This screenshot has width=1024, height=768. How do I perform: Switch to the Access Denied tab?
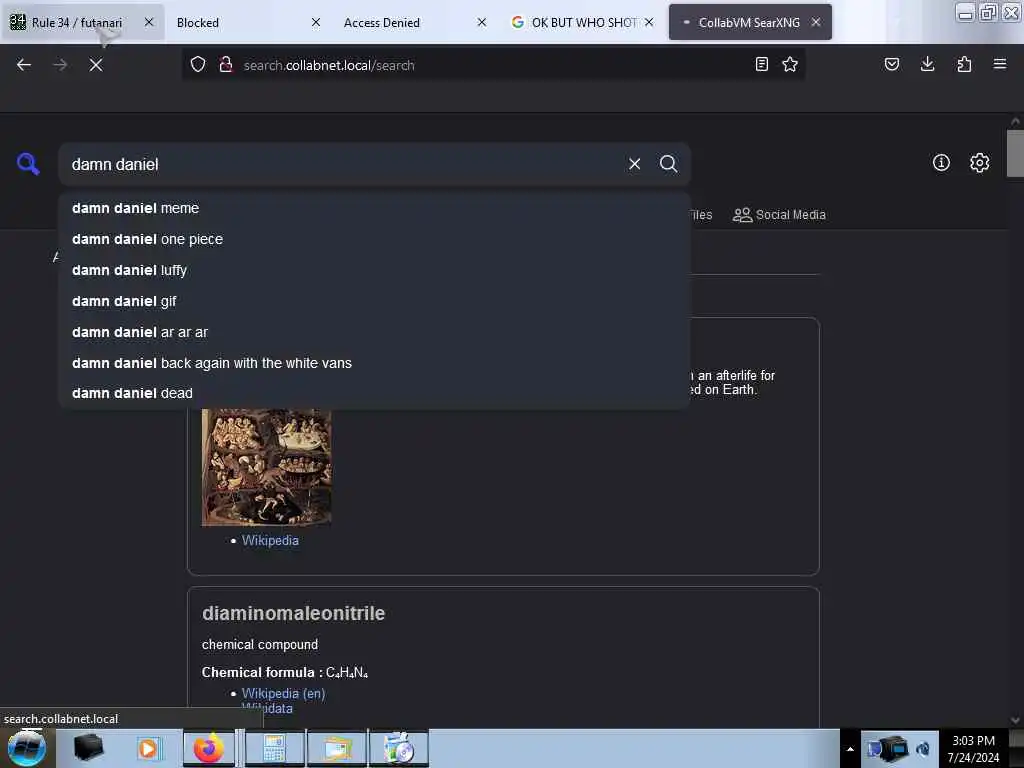pos(414,22)
